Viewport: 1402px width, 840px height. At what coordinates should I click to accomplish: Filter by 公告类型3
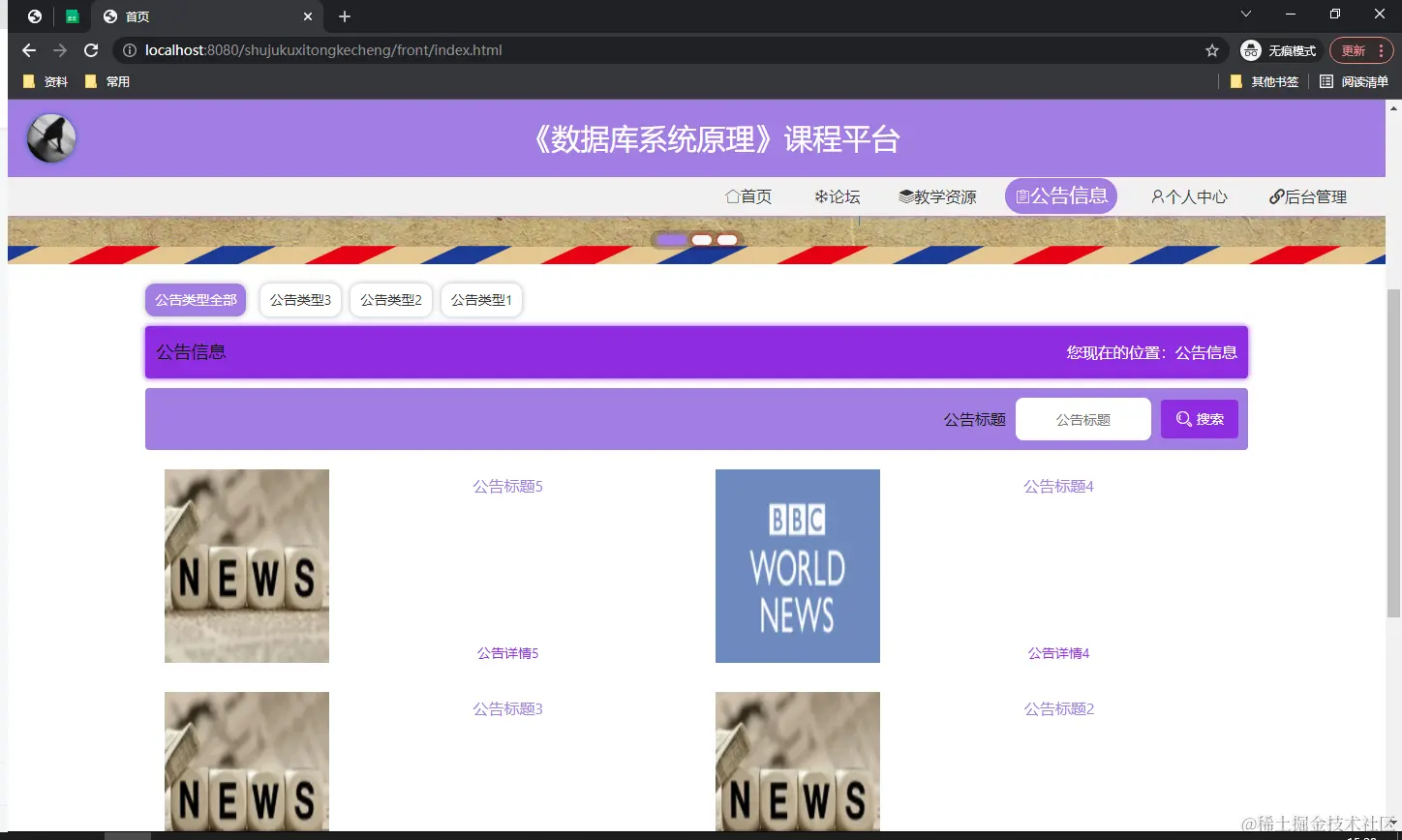point(300,300)
